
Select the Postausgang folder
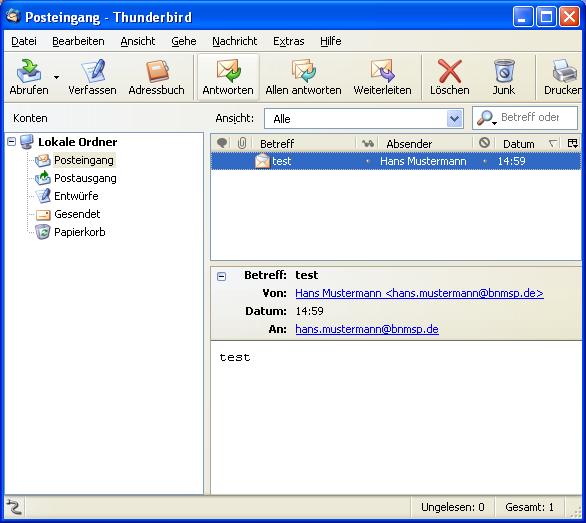coord(85,178)
